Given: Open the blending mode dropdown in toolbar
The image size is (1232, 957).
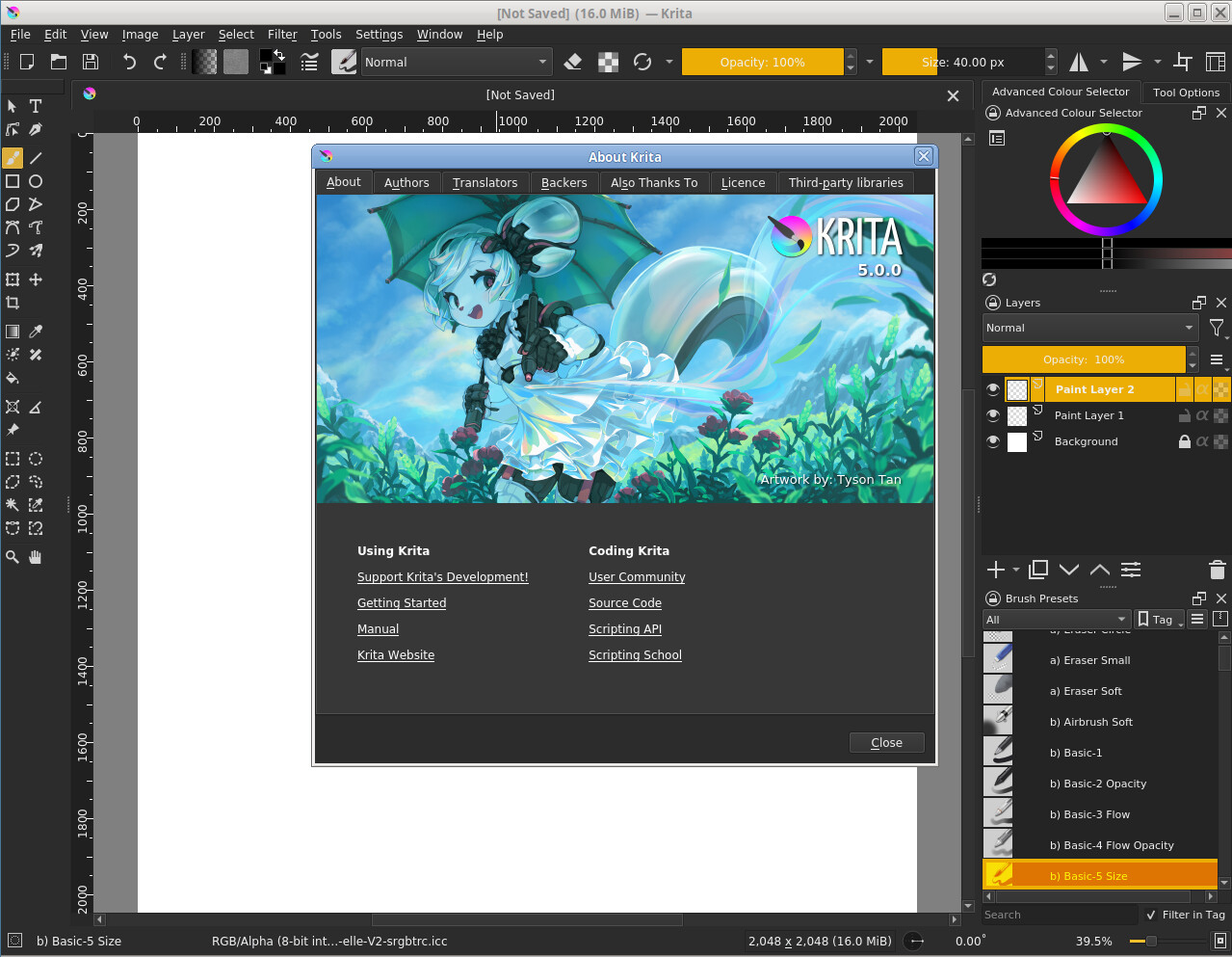Looking at the screenshot, I should coord(457,62).
